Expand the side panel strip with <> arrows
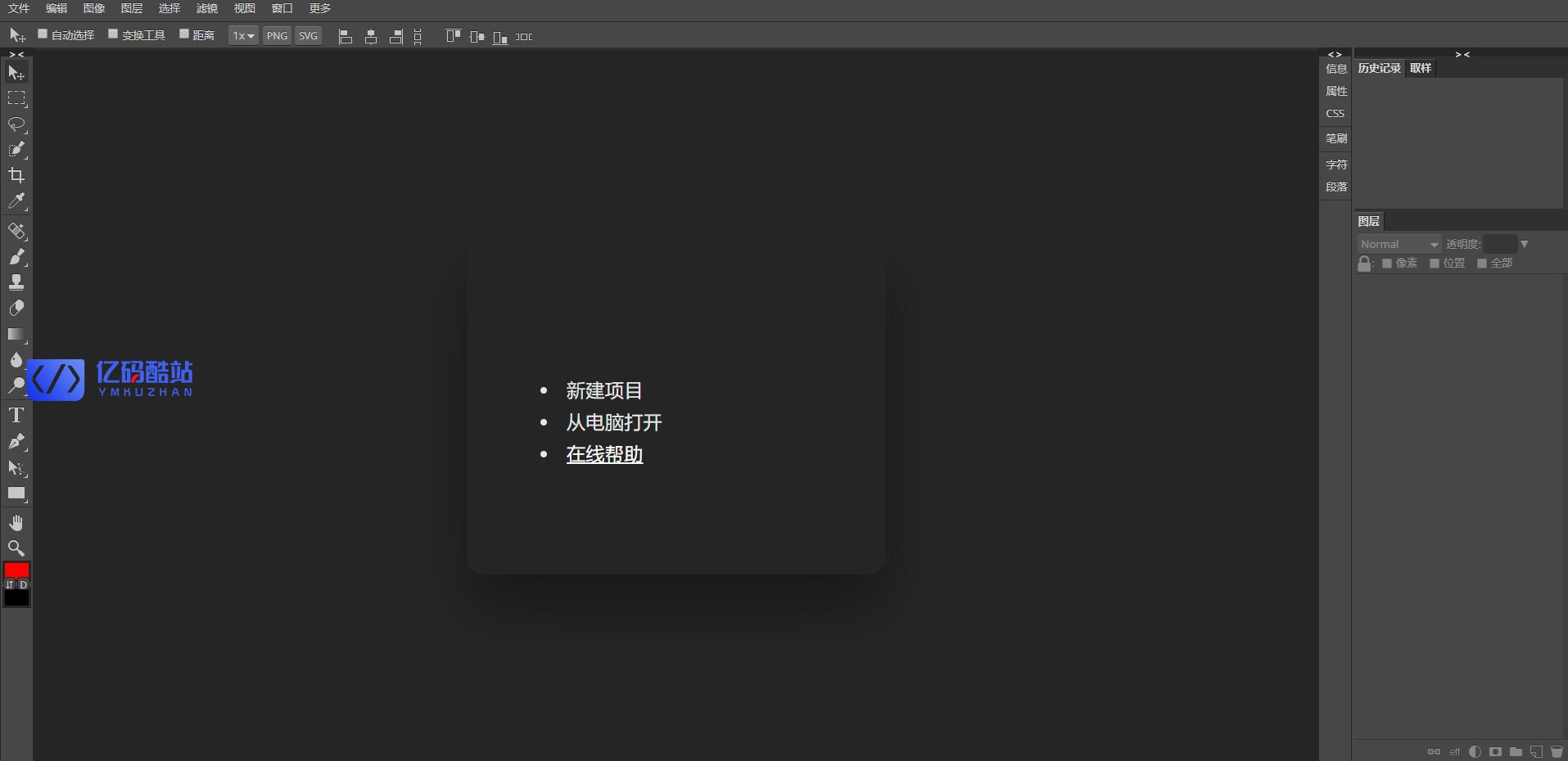This screenshot has height=761, width=1568. [x=1335, y=54]
